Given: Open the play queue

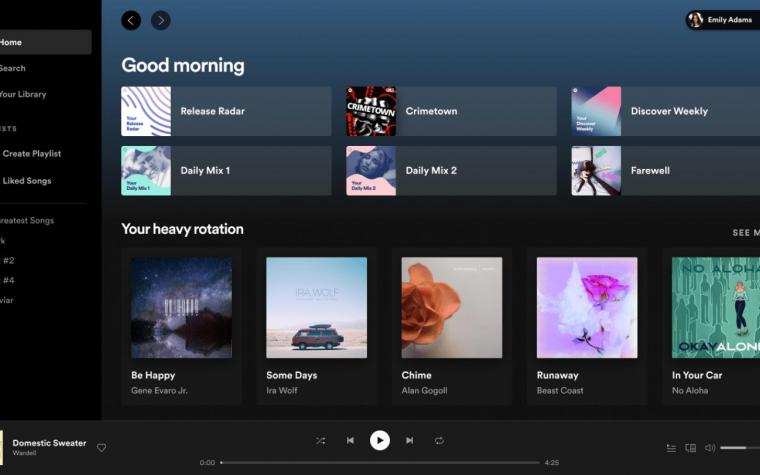Looking at the screenshot, I should click(x=671, y=448).
